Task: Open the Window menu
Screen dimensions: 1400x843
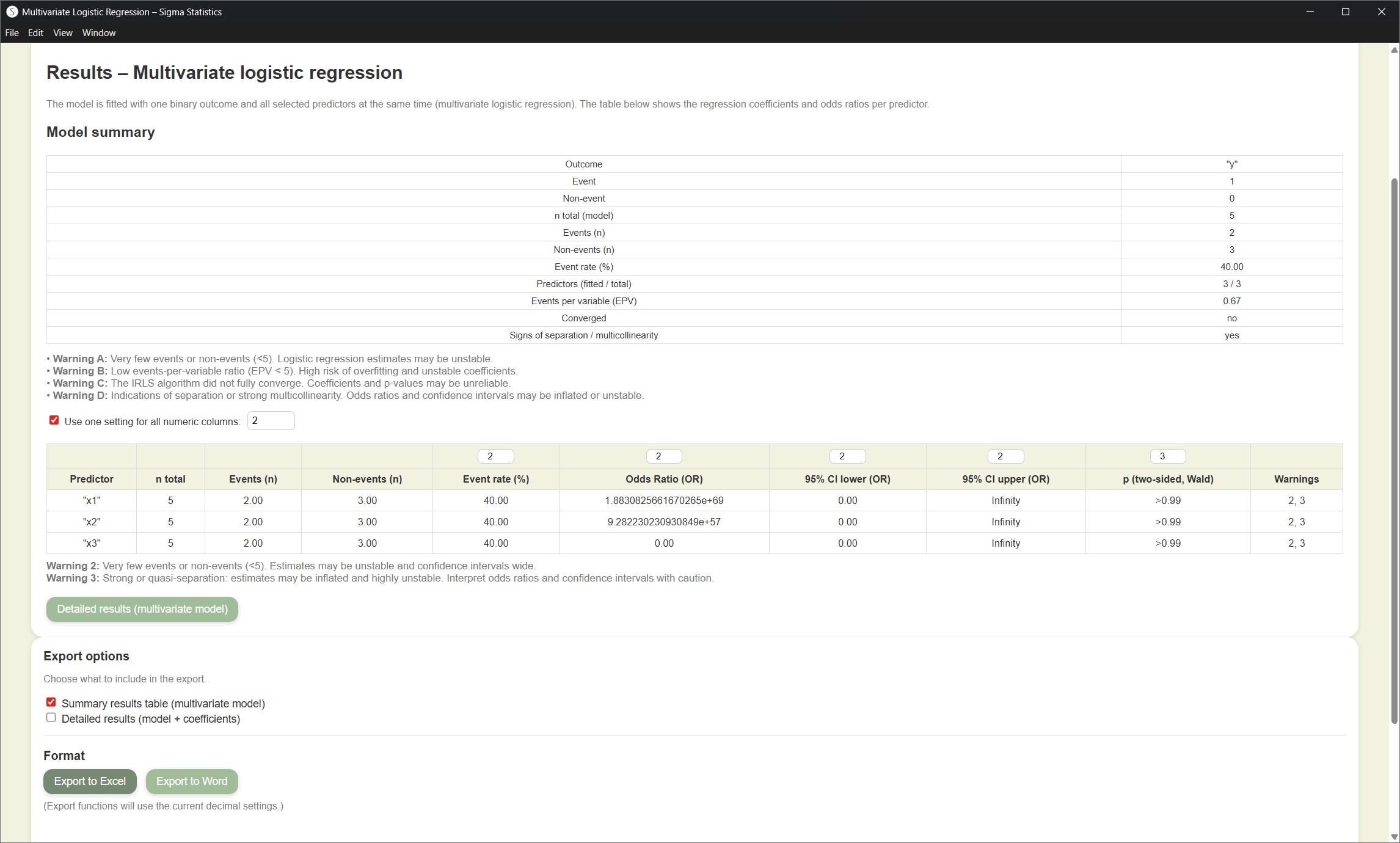Action: pos(99,33)
